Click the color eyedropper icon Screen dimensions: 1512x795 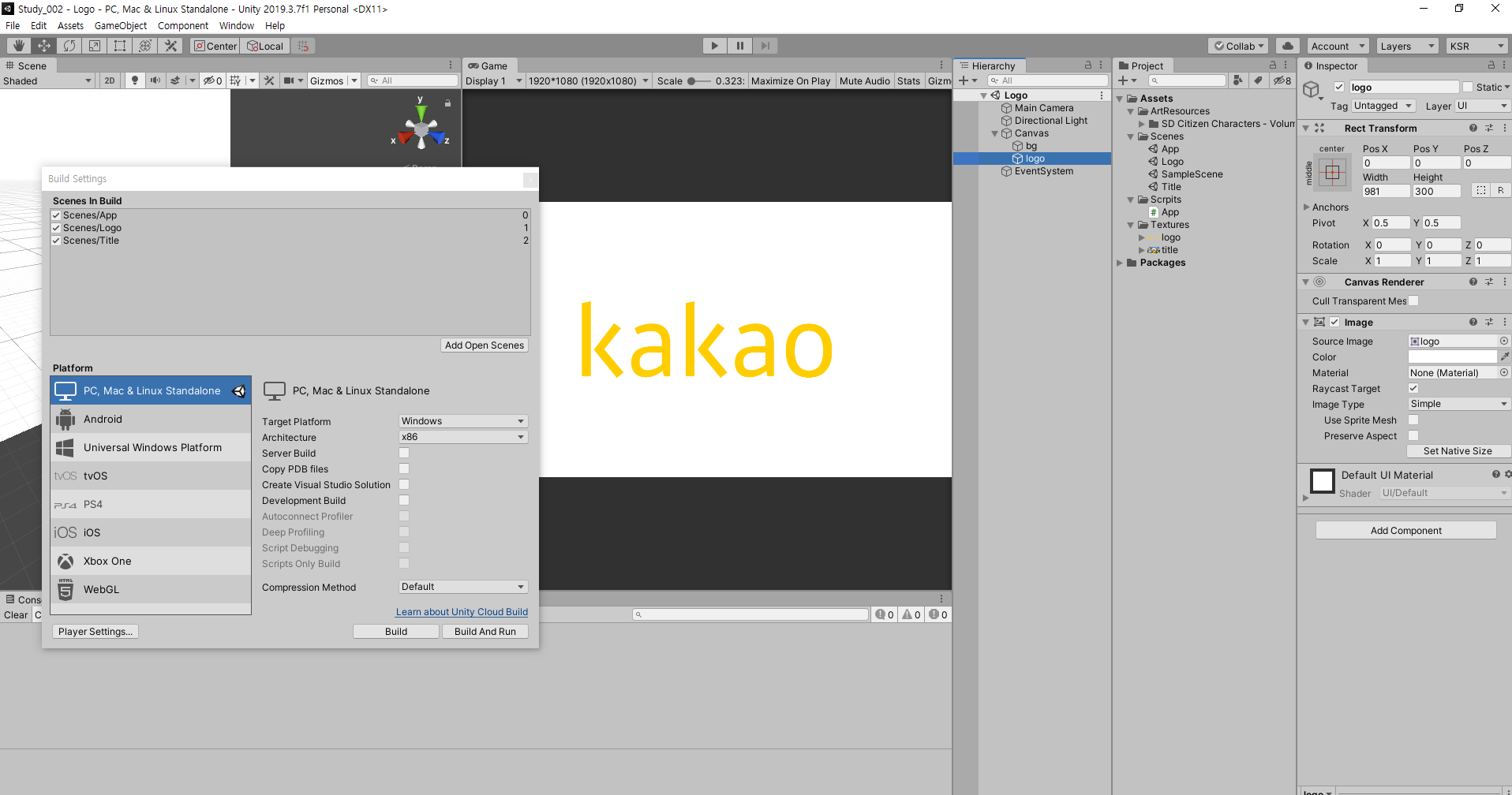(1504, 356)
